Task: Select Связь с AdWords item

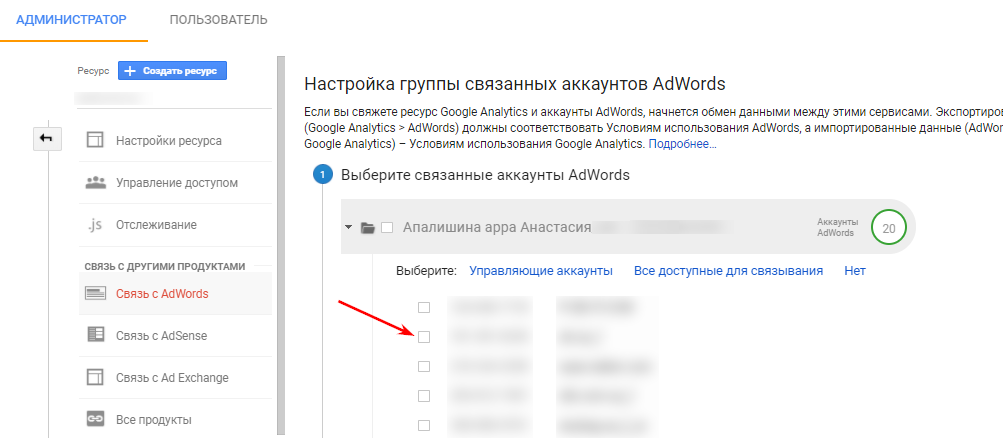Action: coord(175,294)
